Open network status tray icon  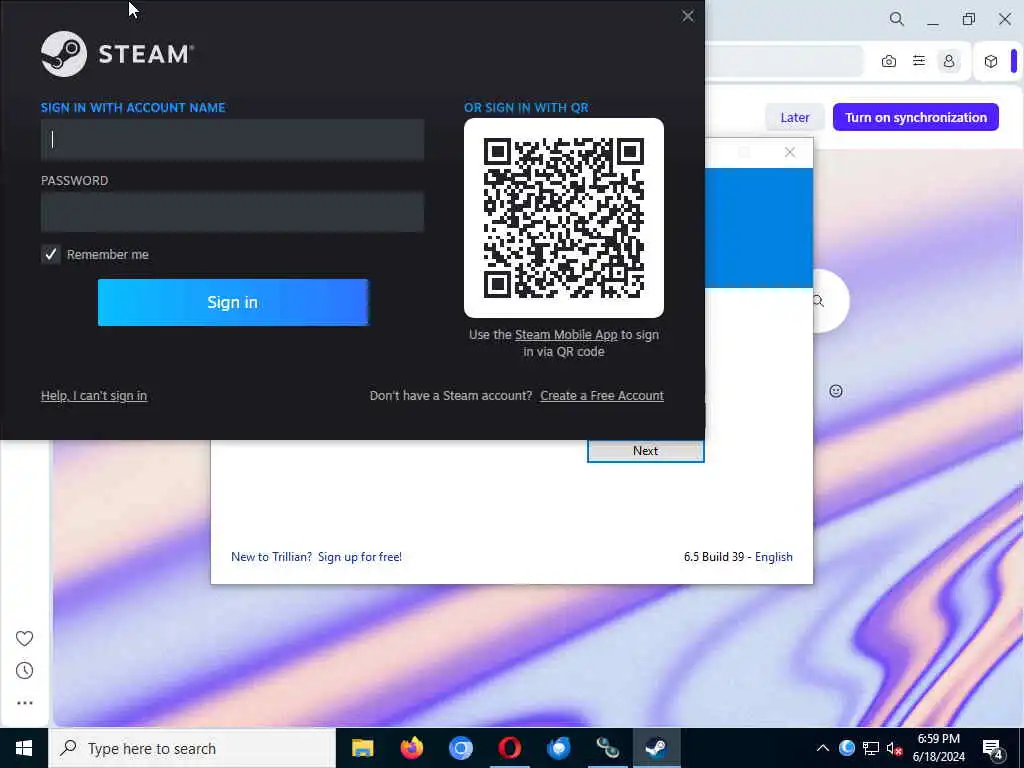pyautogui.click(x=871, y=748)
